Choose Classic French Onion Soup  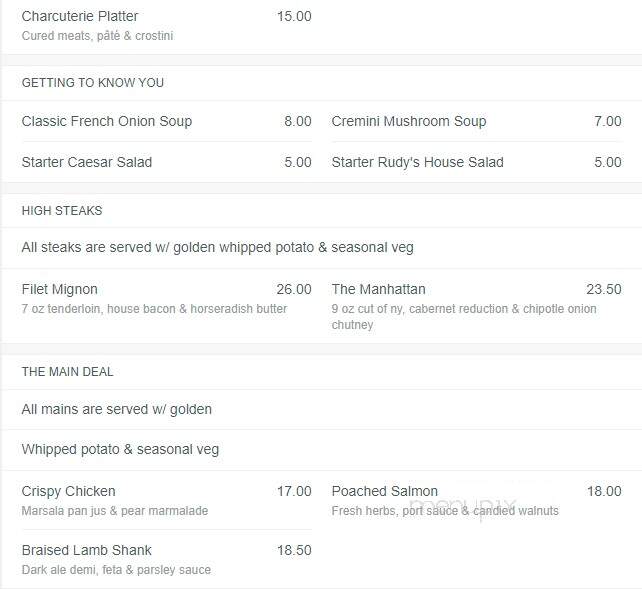click(x=107, y=121)
